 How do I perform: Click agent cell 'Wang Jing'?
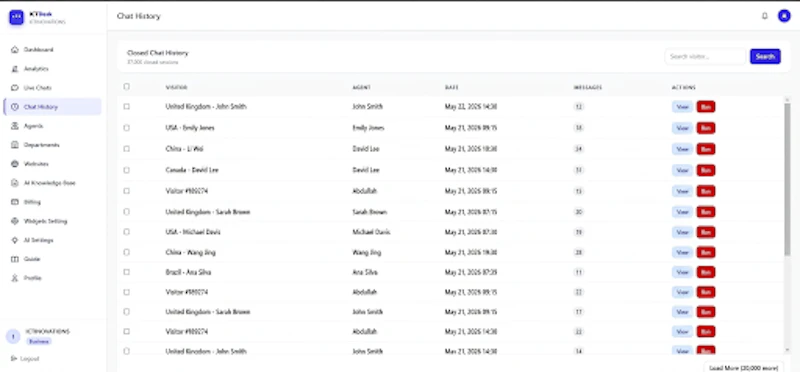[366, 252]
